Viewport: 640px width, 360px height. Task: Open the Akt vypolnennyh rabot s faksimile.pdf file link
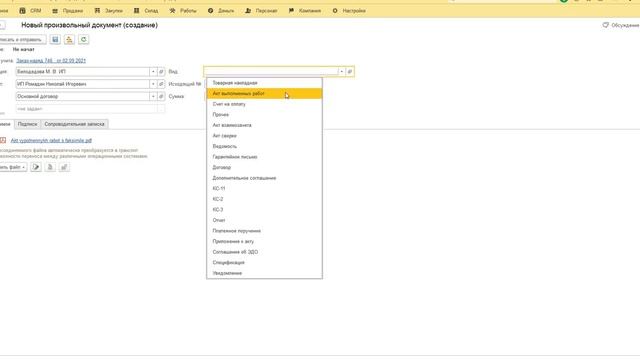pyautogui.click(x=51, y=140)
